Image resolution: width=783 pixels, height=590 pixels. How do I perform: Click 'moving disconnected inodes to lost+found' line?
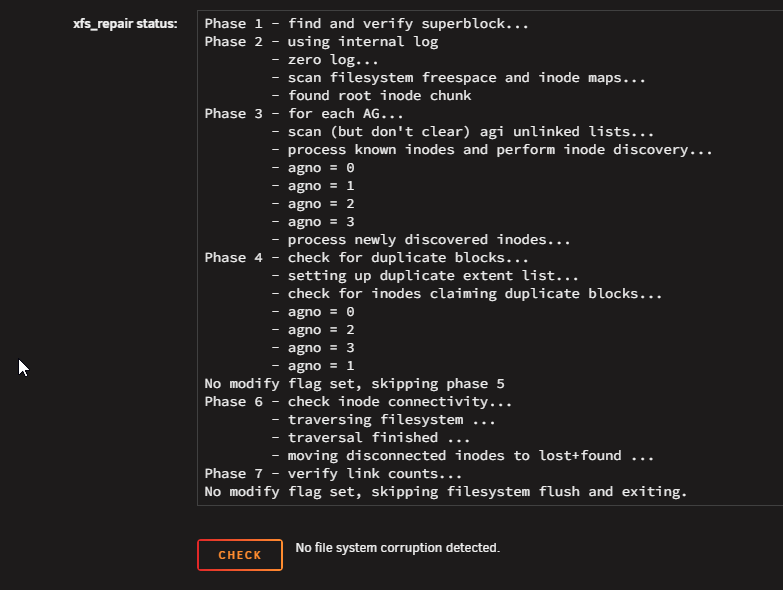tap(462, 455)
